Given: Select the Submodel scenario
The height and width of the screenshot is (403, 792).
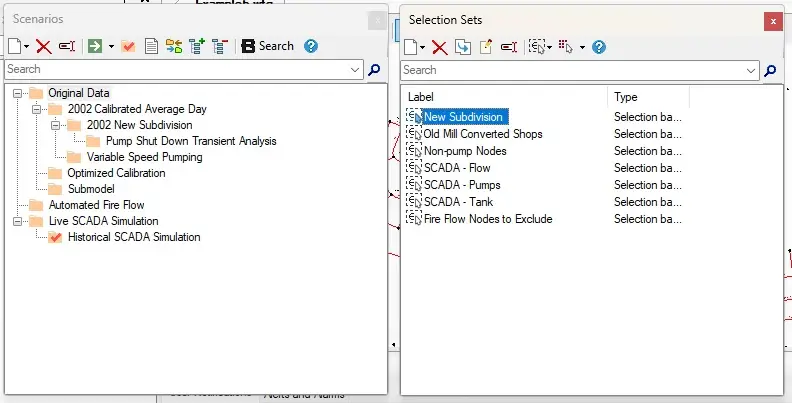Looking at the screenshot, I should [x=91, y=189].
